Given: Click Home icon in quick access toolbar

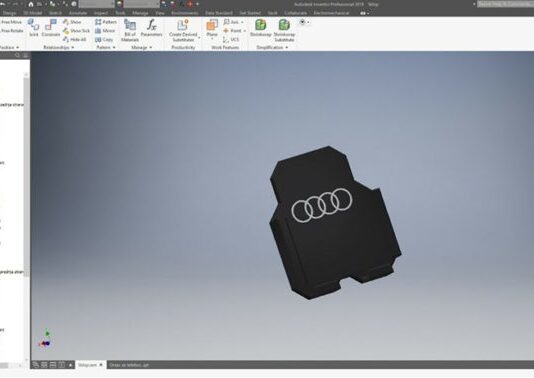Looking at the screenshot, I should click(x=31, y=4).
